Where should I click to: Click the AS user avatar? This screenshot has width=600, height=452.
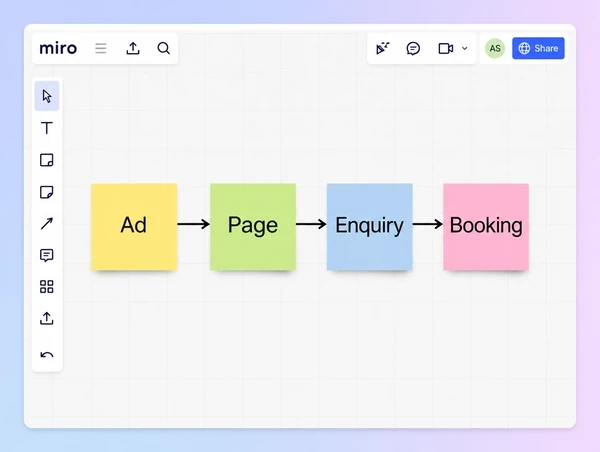495,48
